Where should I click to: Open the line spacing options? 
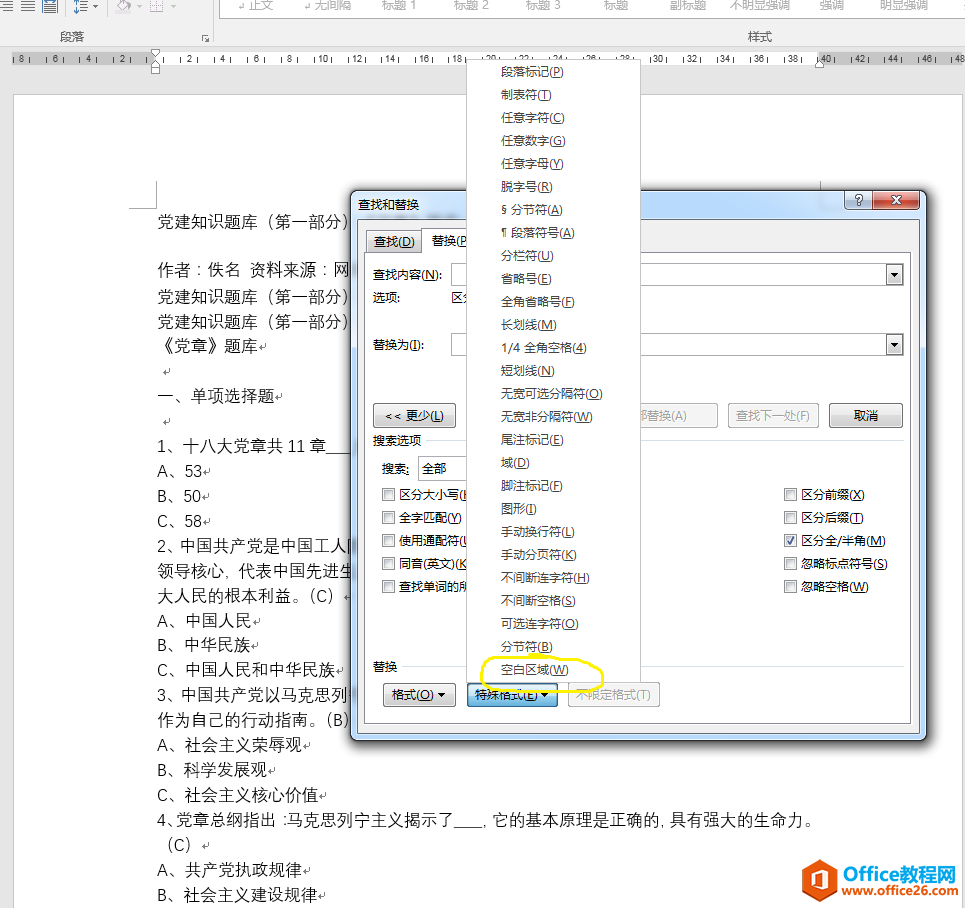(x=80, y=6)
